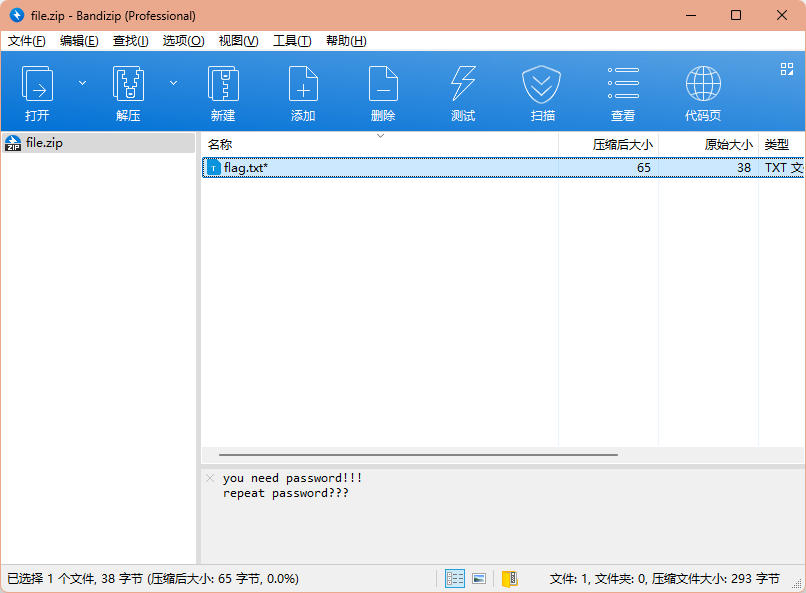The width and height of the screenshot is (806, 593).
Task: Expand the dropdown arrow next to 解压
Action: (173, 82)
